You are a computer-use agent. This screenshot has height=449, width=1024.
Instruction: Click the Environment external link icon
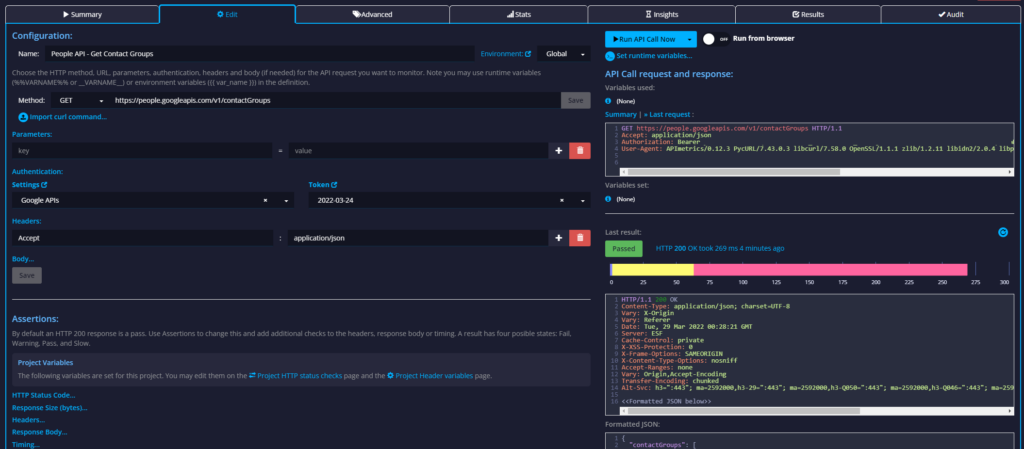tap(528, 54)
